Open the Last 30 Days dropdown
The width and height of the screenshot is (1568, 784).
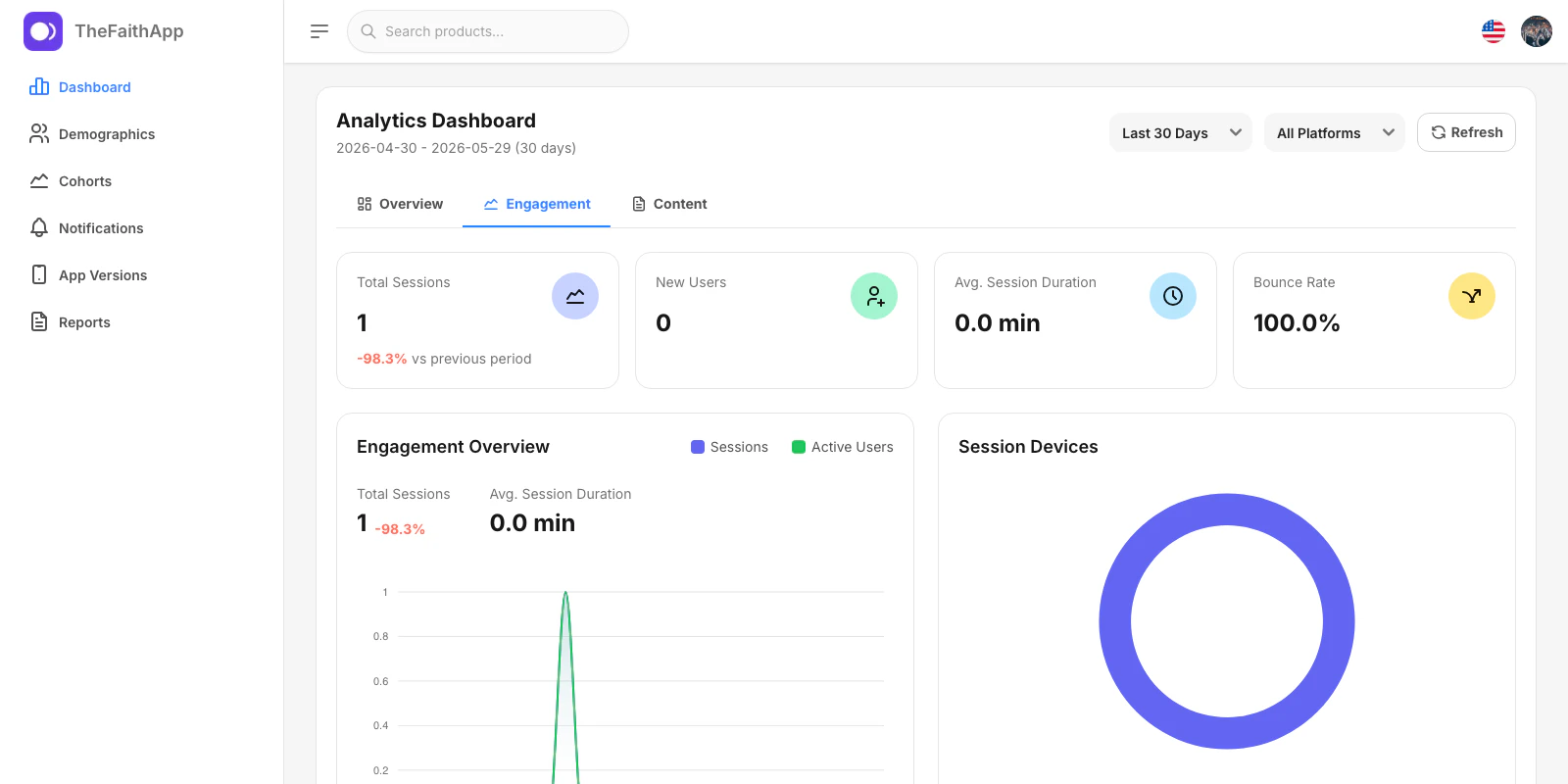(1181, 132)
